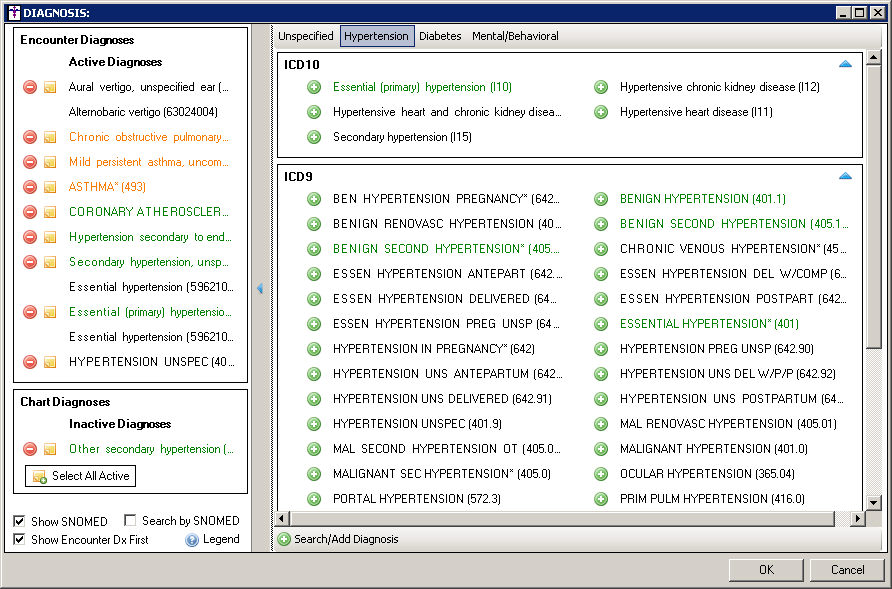Add Hypertensive heart disease (I11) via plus icon

(601, 112)
